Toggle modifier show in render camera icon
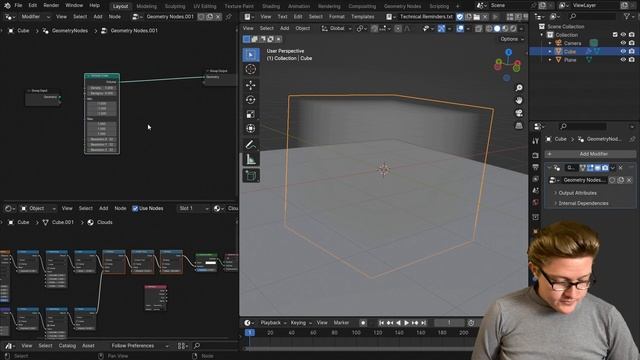The height and width of the screenshot is (360, 640). (x=605, y=168)
